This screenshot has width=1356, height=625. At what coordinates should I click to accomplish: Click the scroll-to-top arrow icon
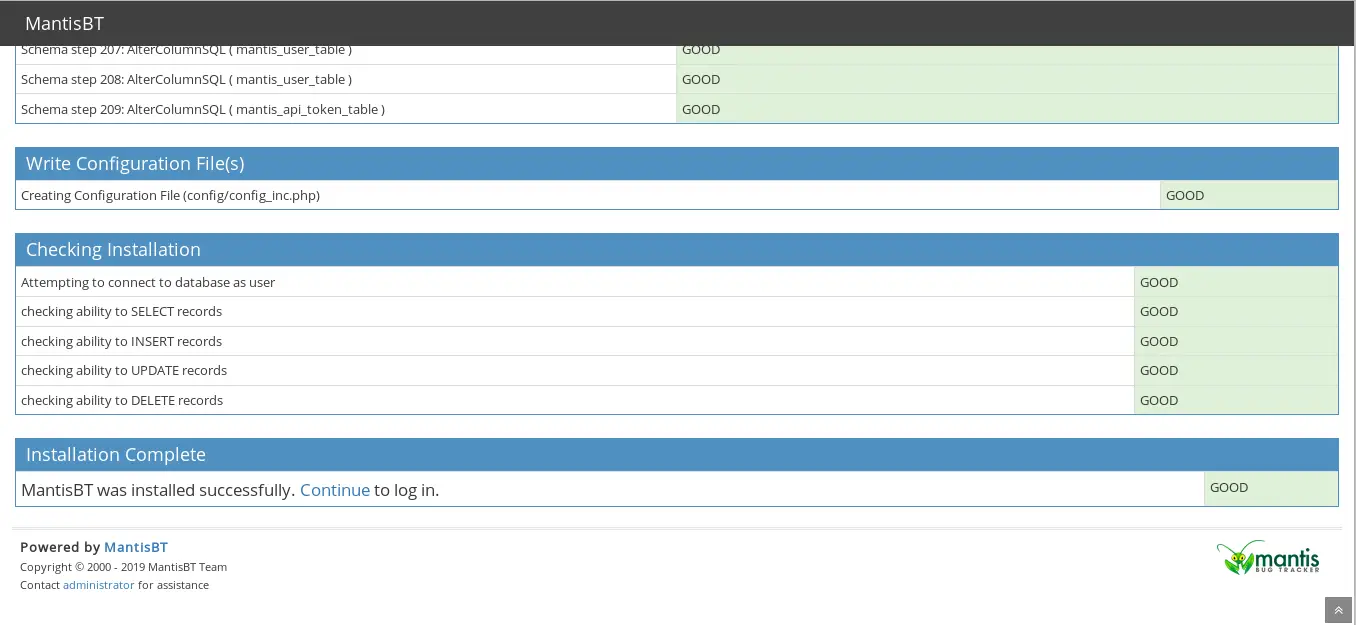point(1337,610)
